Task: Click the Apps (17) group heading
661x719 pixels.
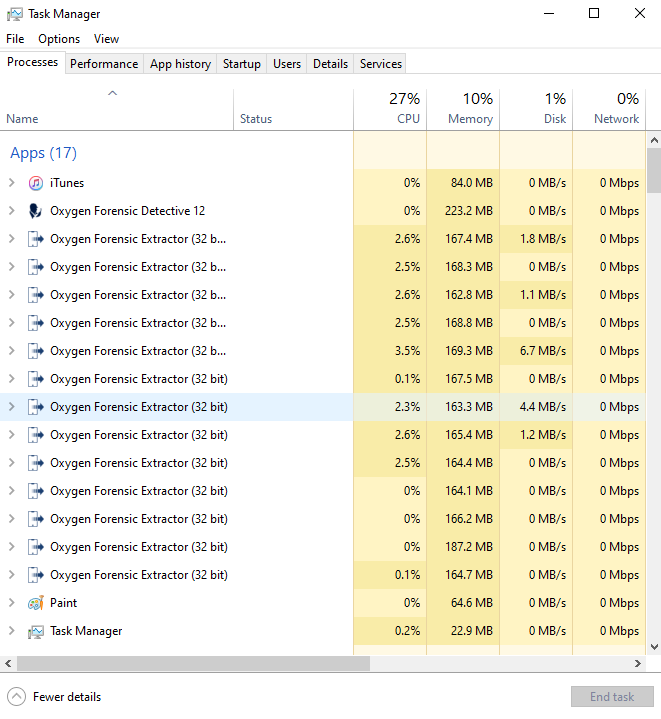Action: point(44,153)
